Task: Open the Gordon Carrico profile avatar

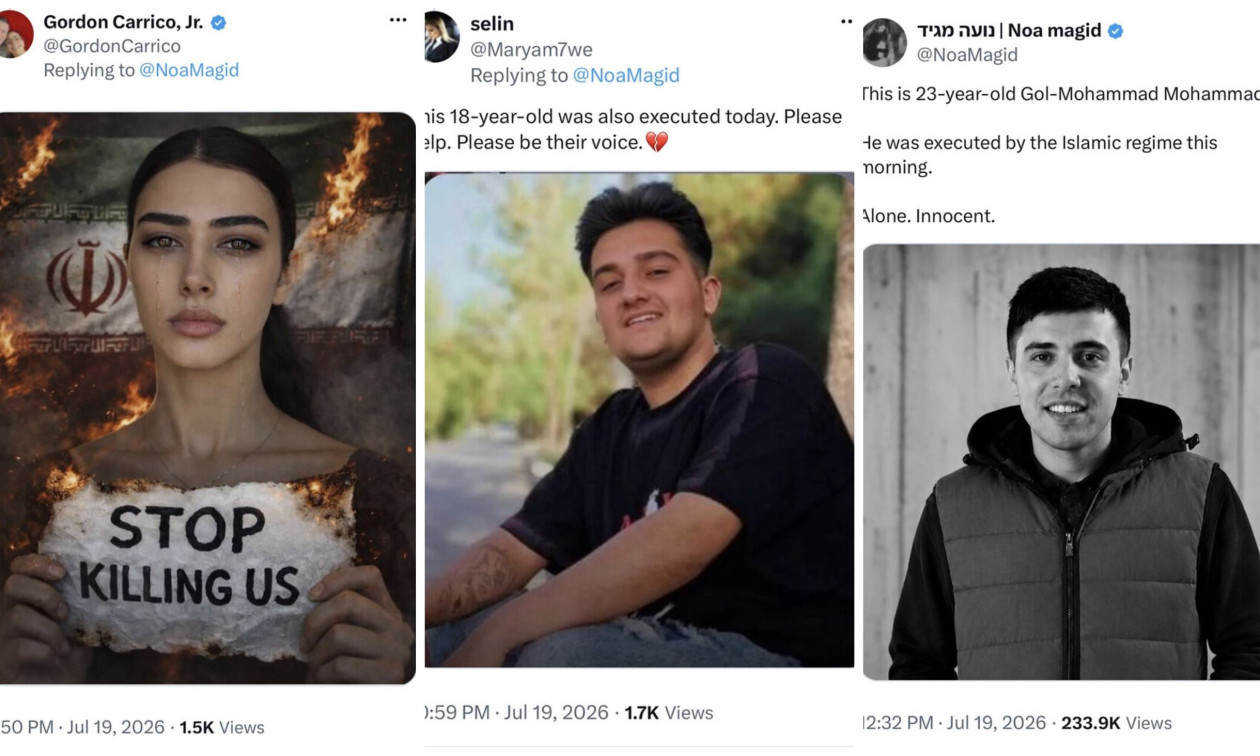Action: (x=15, y=35)
